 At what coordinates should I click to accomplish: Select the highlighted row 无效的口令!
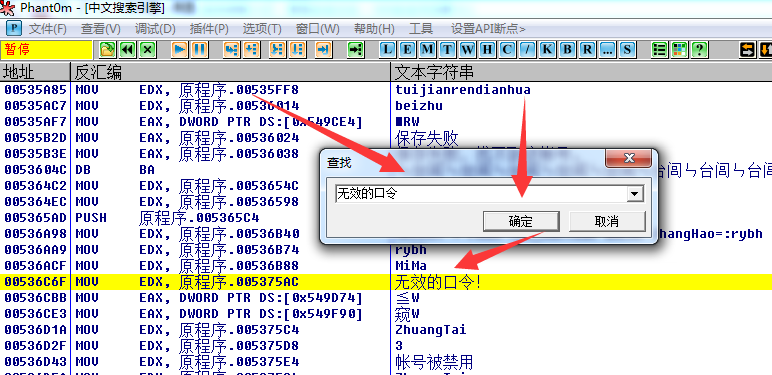pyautogui.click(x=386, y=282)
